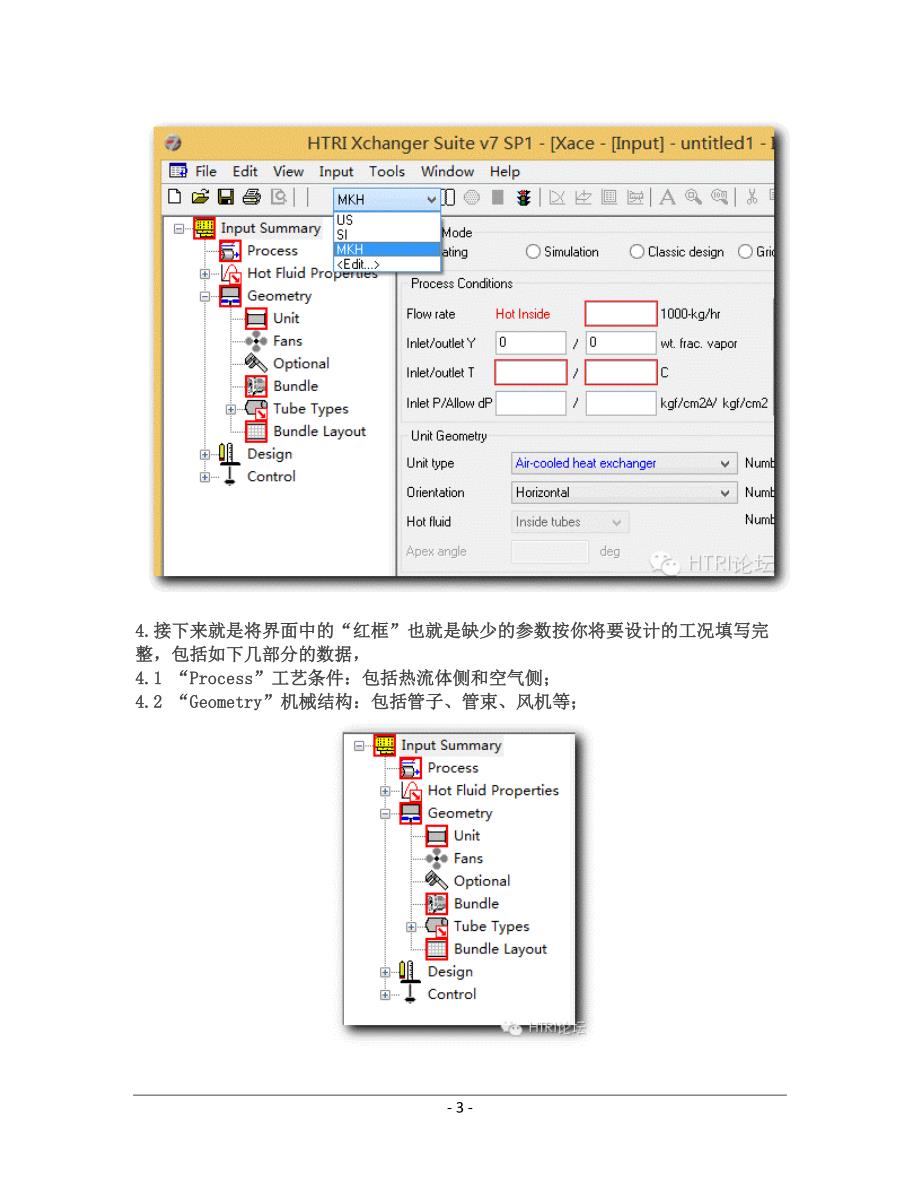920x1191 pixels.
Task: Click the document icon left of File menu
Action: (x=179, y=171)
